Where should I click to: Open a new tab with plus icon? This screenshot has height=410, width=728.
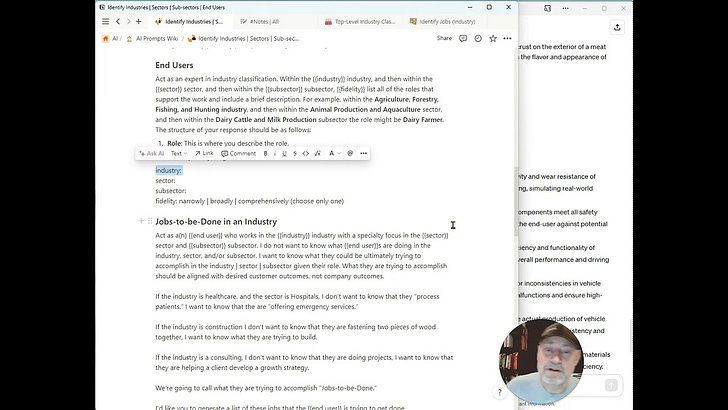(x=138, y=21)
